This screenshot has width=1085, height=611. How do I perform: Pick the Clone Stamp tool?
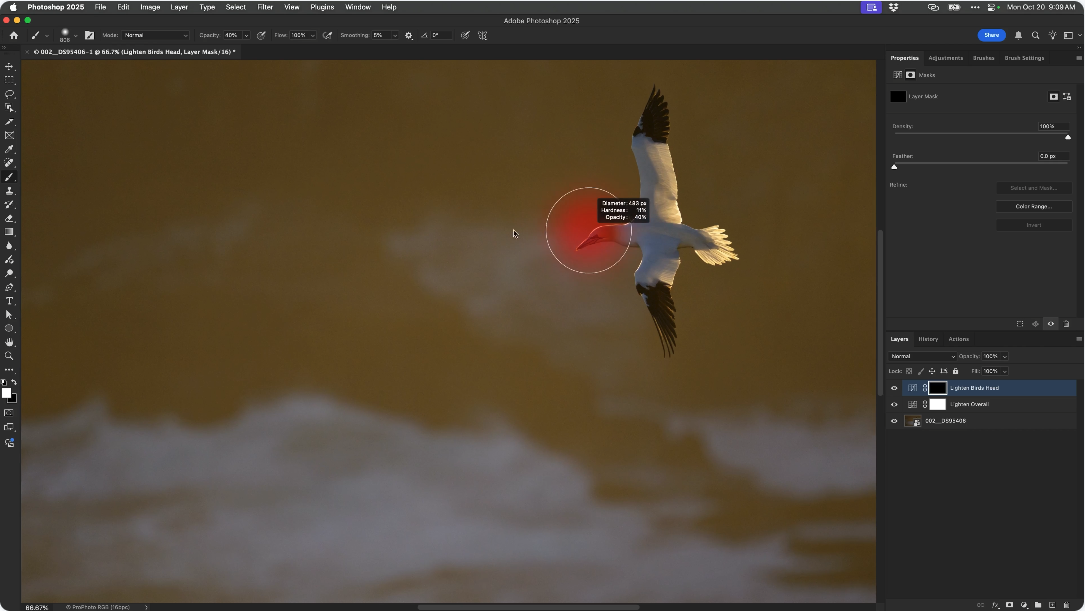[x=10, y=190]
